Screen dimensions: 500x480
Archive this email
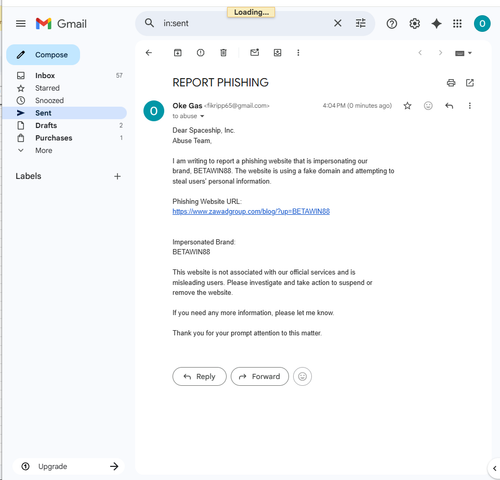[178, 53]
